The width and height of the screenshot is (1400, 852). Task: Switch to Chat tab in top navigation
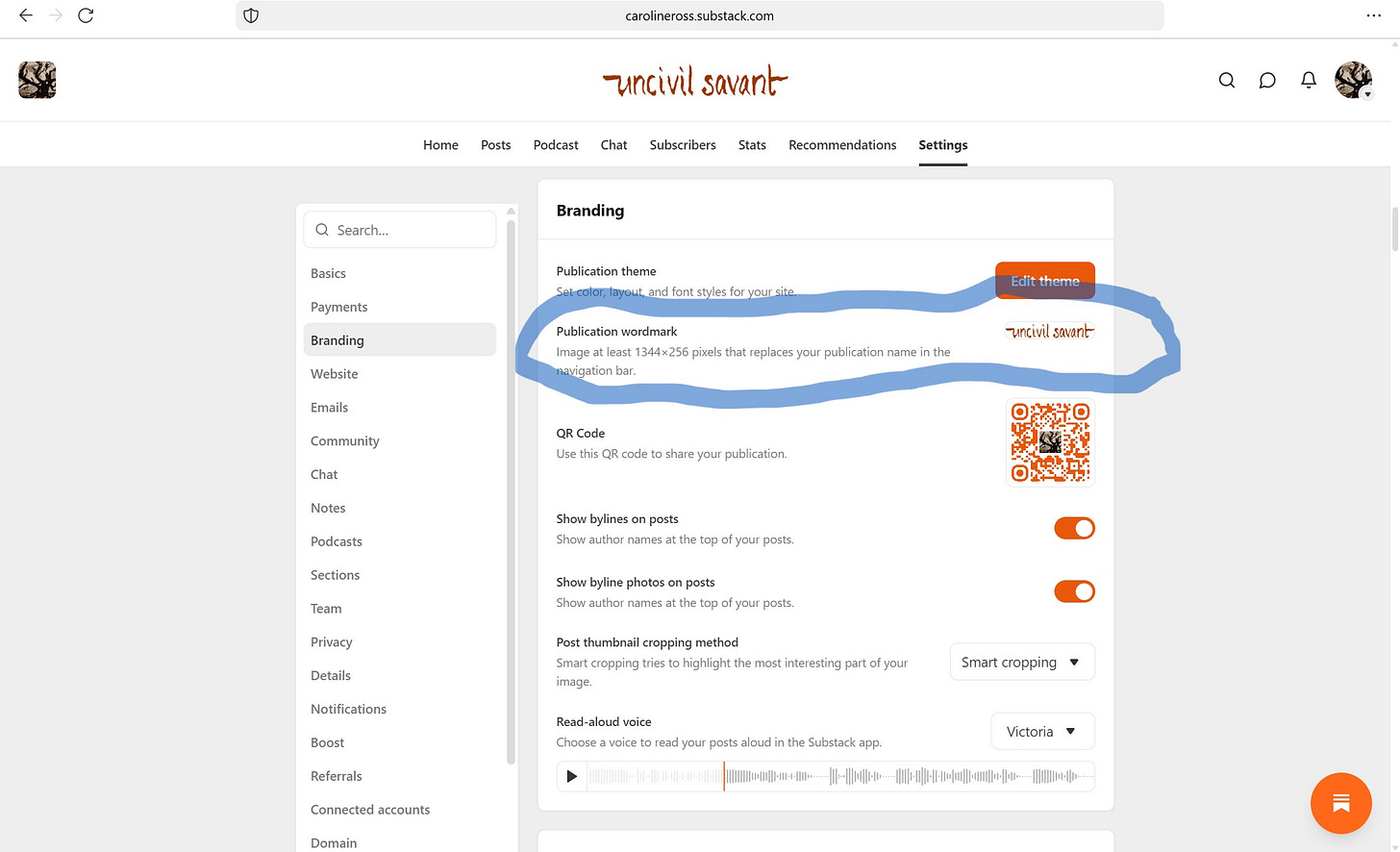613,145
